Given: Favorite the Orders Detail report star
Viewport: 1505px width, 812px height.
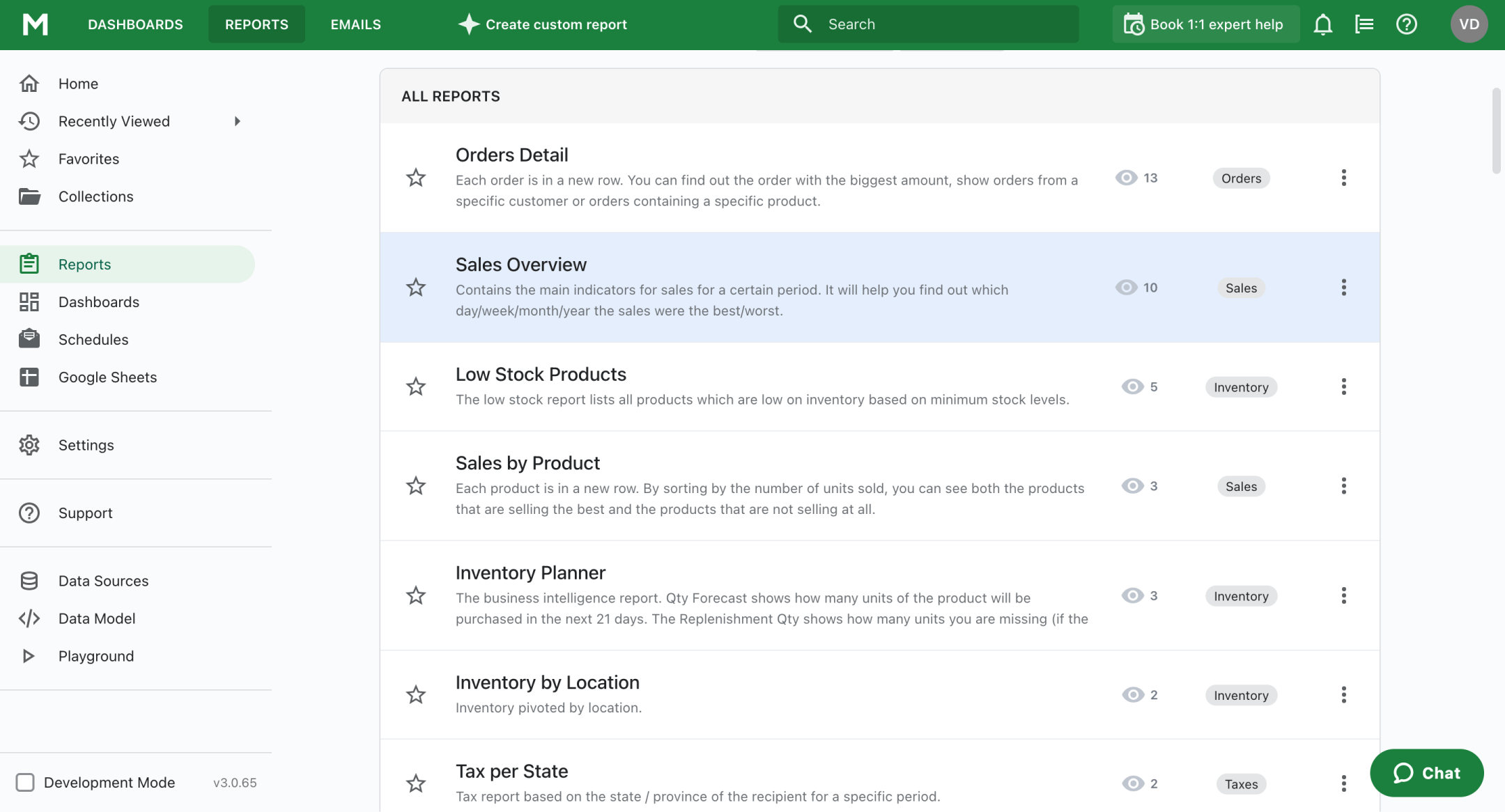Looking at the screenshot, I should (x=416, y=178).
